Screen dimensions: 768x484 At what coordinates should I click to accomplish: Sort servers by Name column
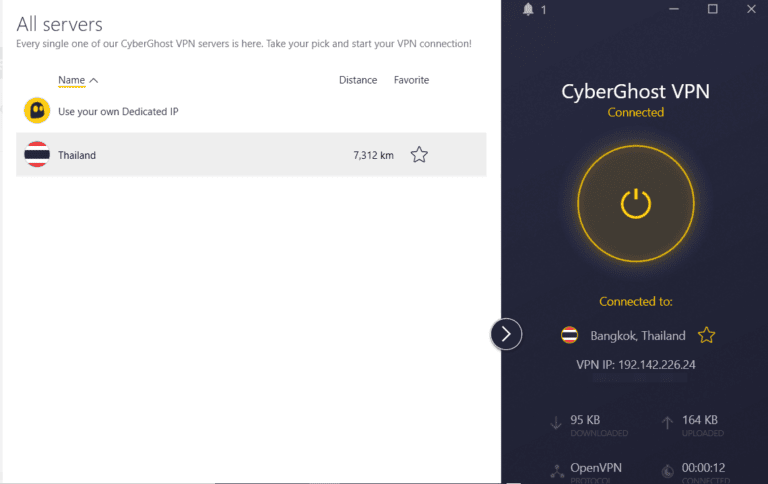pyautogui.click(x=72, y=80)
